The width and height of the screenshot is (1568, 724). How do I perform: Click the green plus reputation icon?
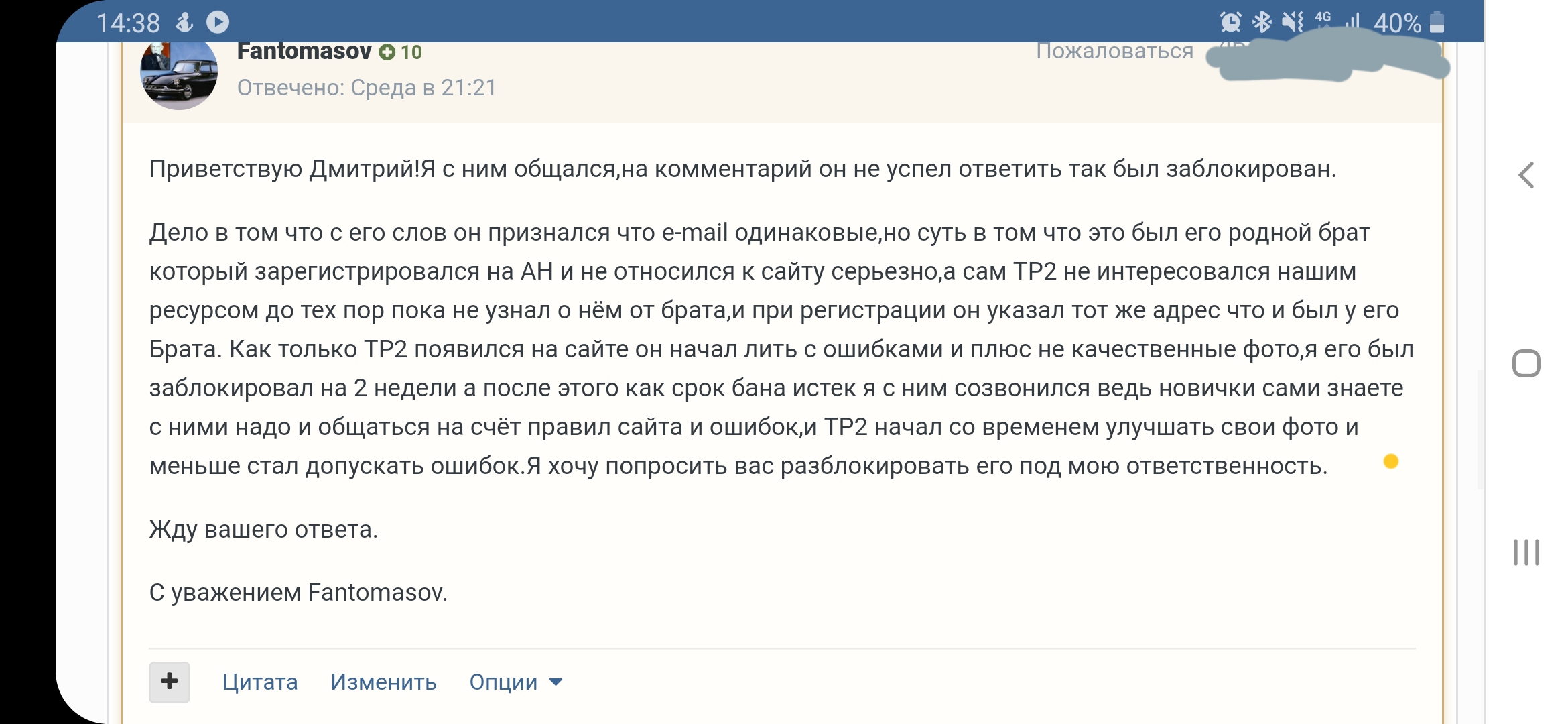point(387,52)
